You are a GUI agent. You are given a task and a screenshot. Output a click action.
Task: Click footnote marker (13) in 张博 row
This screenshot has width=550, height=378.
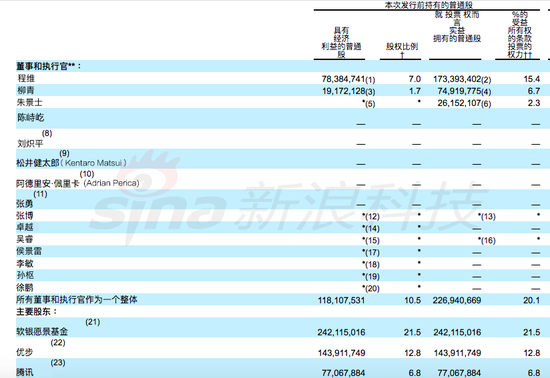pos(488,217)
